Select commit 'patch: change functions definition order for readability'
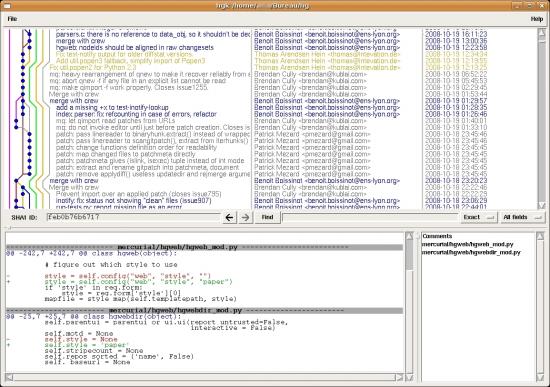Viewport: 550px width, 387px height. (x=136, y=147)
